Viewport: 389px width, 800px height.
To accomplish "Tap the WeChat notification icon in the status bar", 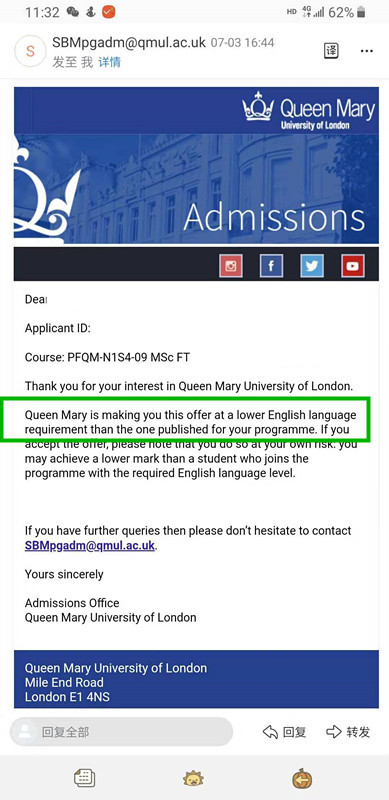I will click(73, 12).
